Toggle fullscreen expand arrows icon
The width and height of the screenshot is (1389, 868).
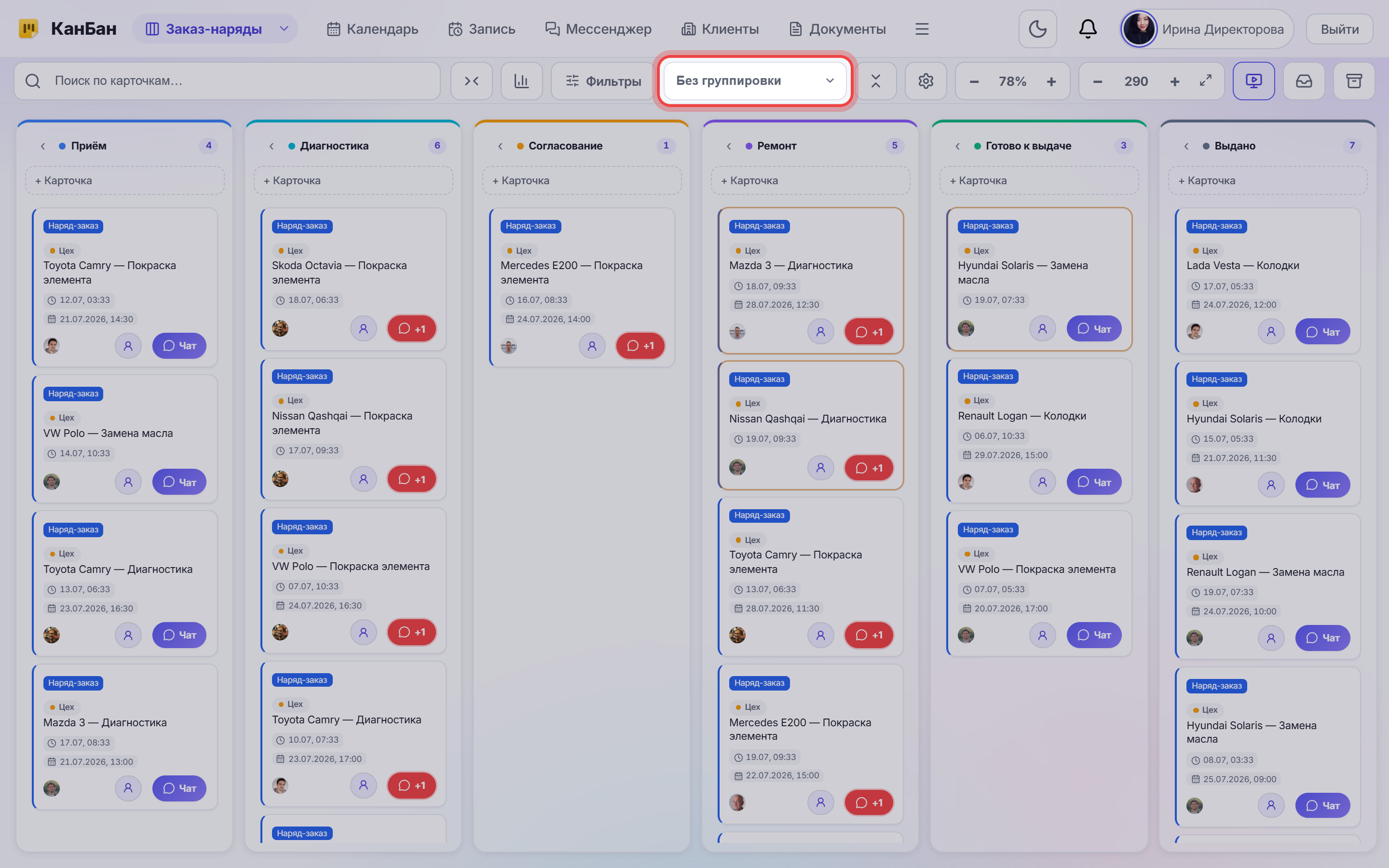1205,81
